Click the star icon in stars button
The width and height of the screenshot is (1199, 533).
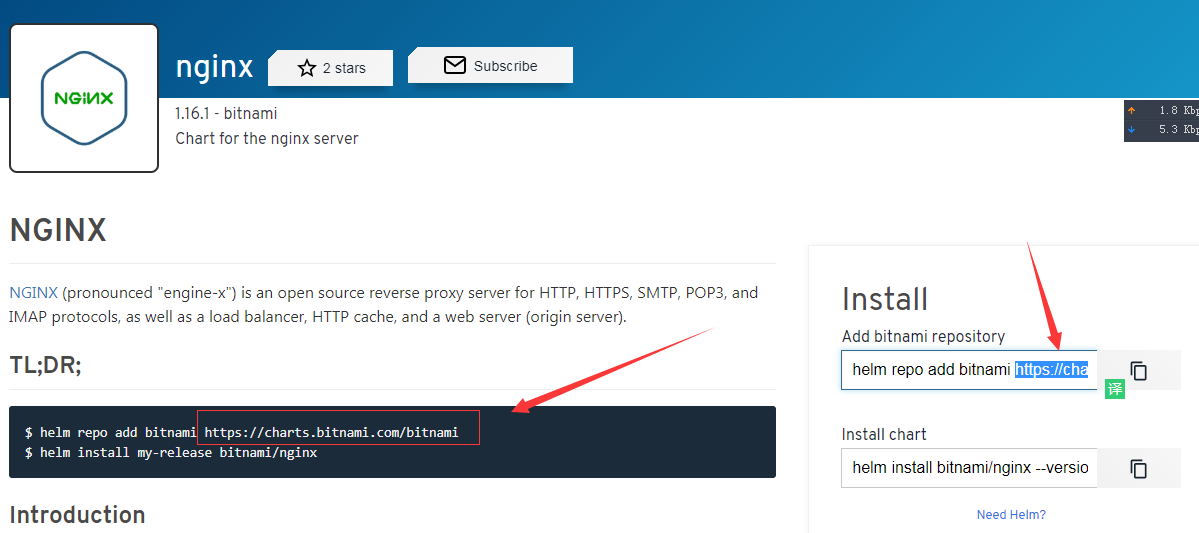pos(307,68)
